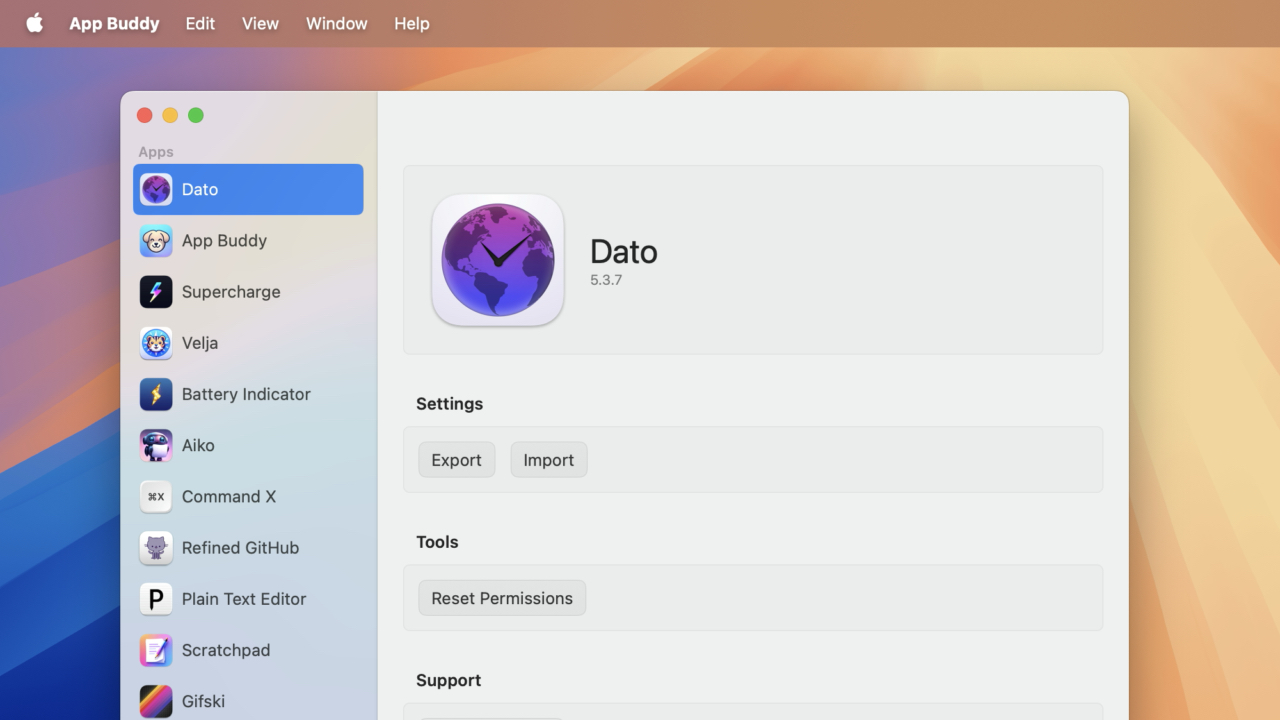Click the Support section heading
Viewport: 1280px width, 720px height.
448,680
